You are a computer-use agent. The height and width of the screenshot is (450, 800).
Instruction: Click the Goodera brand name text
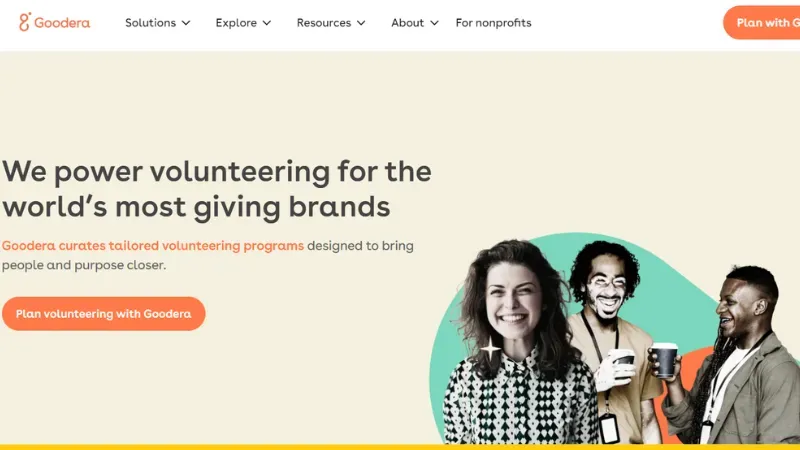click(62, 23)
